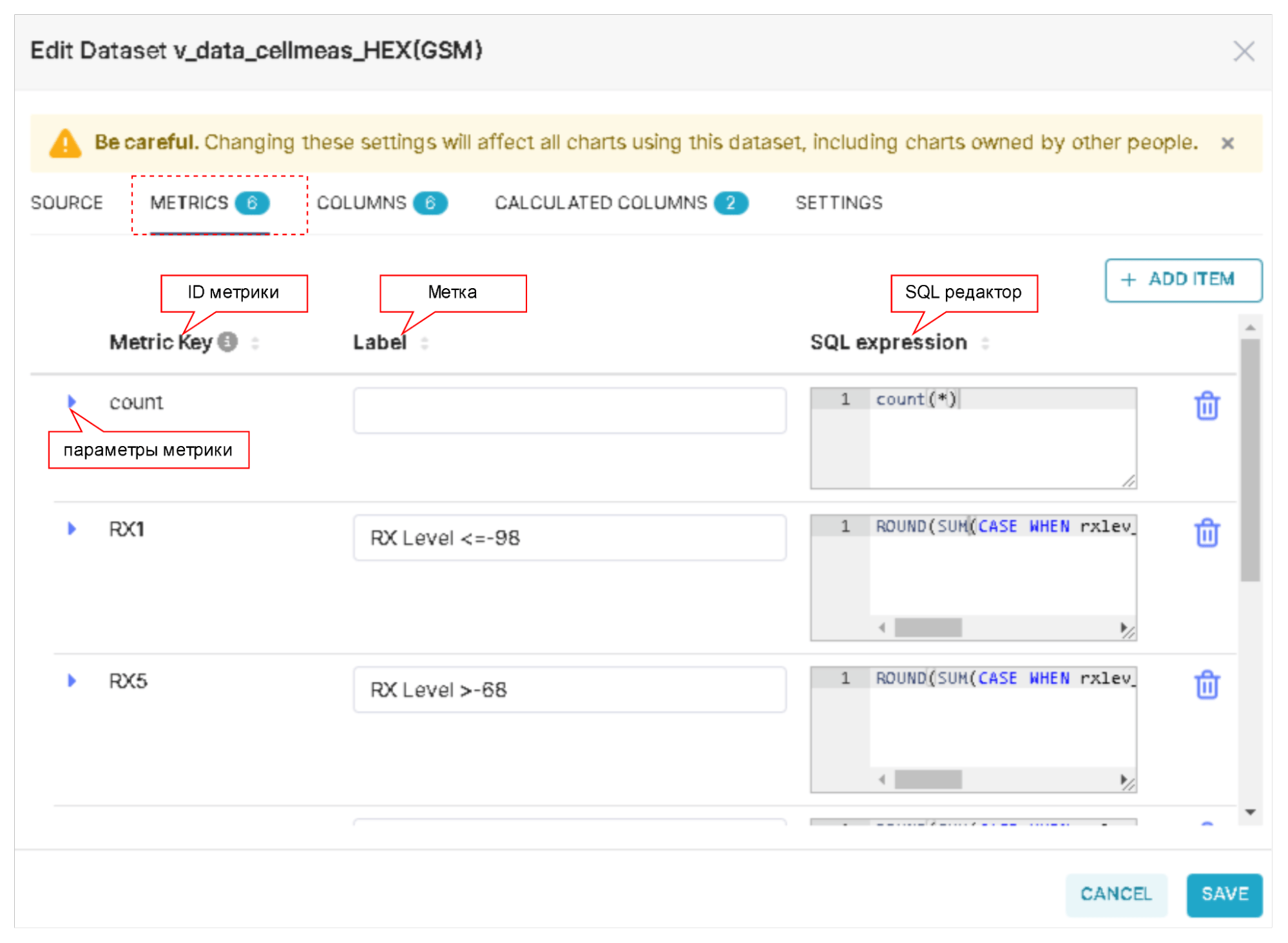Delete the RX1 metric with trash icon
1288x943 pixels.
click(1206, 533)
